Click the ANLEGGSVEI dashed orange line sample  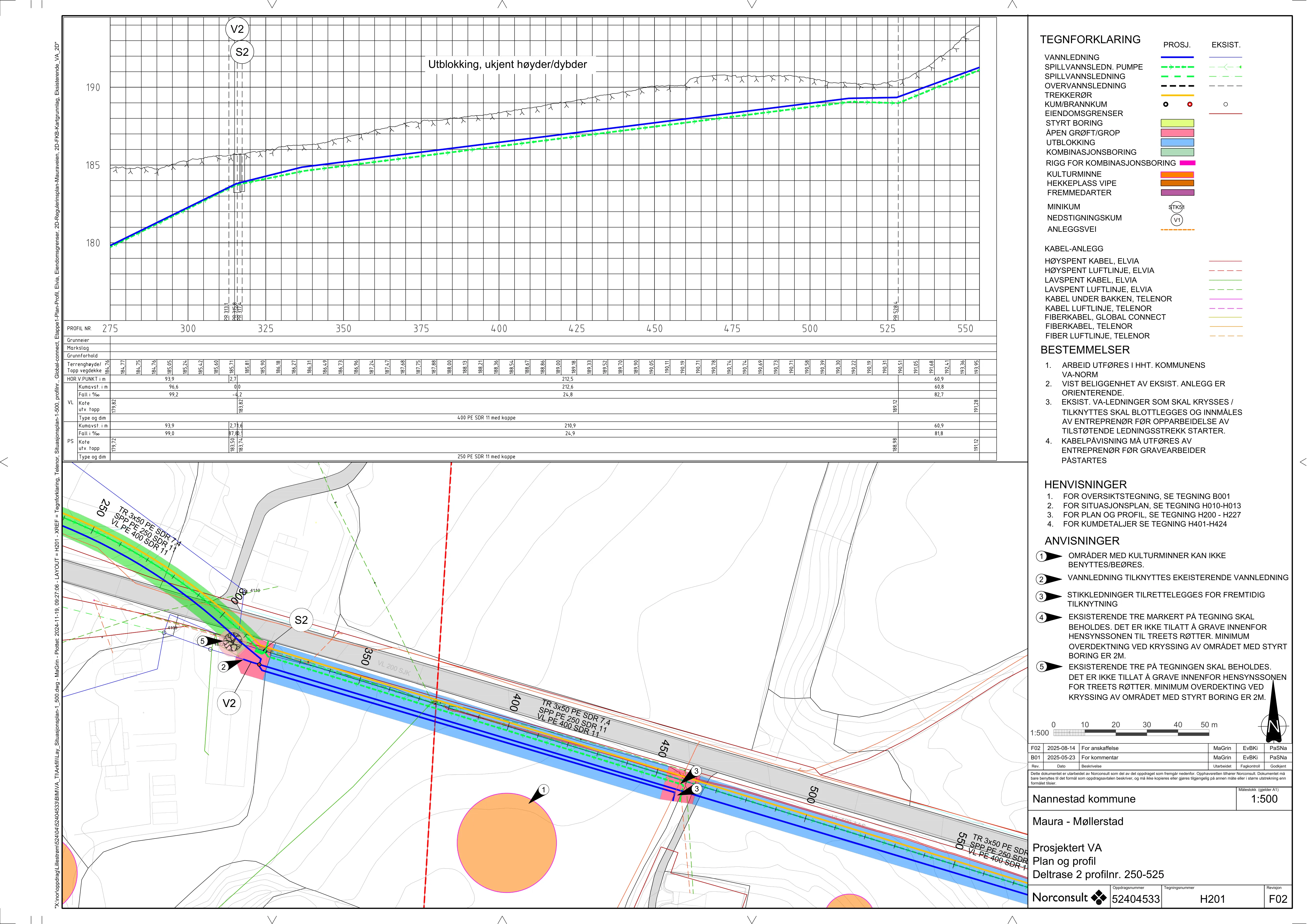1177,229
